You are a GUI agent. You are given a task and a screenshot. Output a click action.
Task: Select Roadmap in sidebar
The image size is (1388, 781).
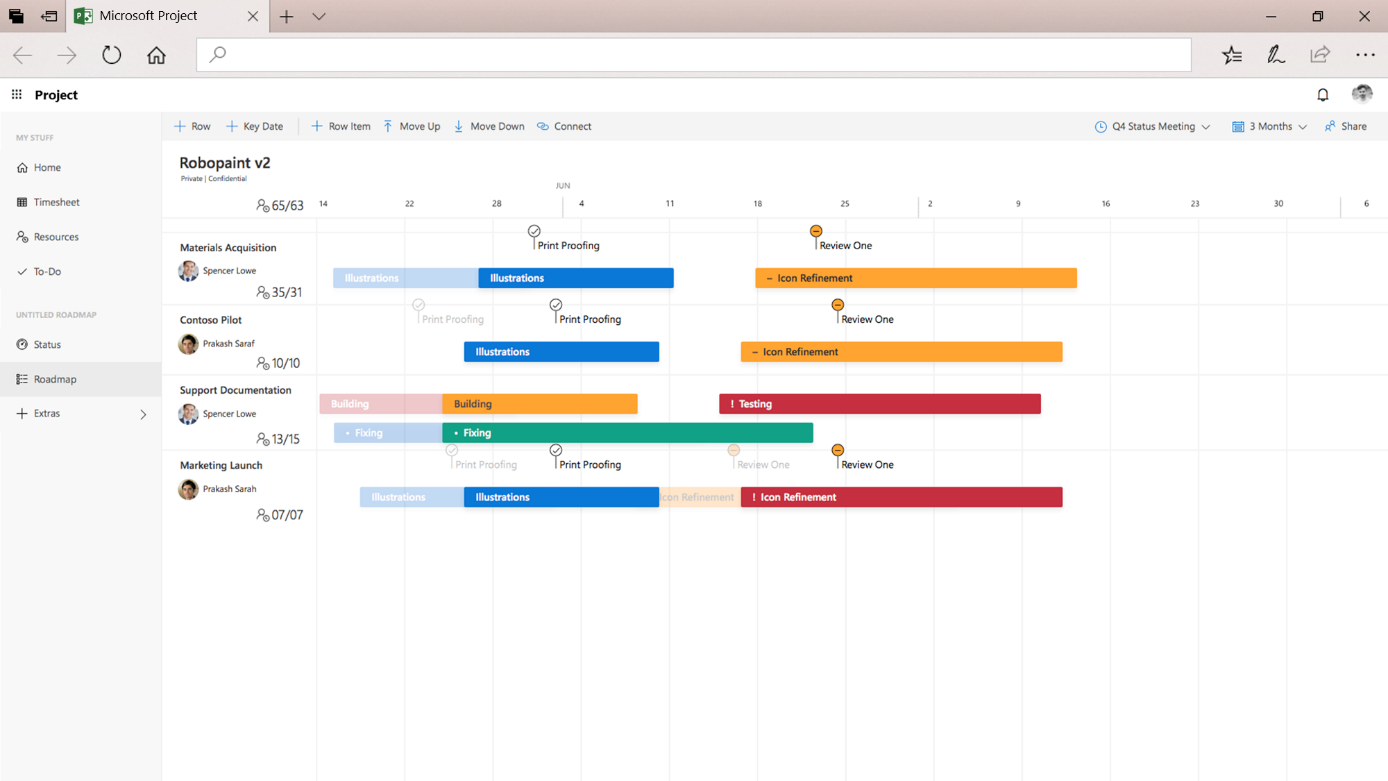tap(80, 379)
